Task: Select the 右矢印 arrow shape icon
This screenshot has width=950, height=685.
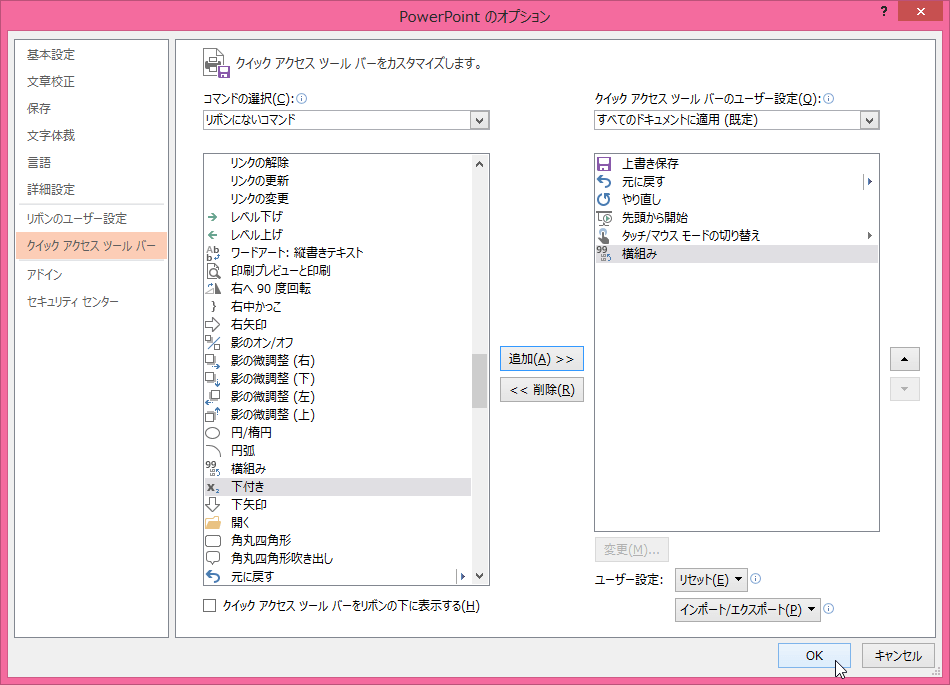Action: pyautogui.click(x=213, y=325)
